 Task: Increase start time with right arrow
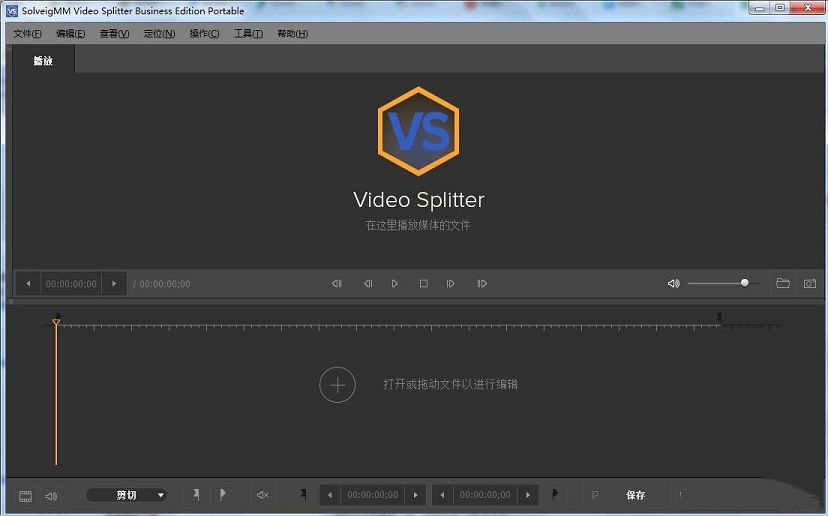(416, 495)
